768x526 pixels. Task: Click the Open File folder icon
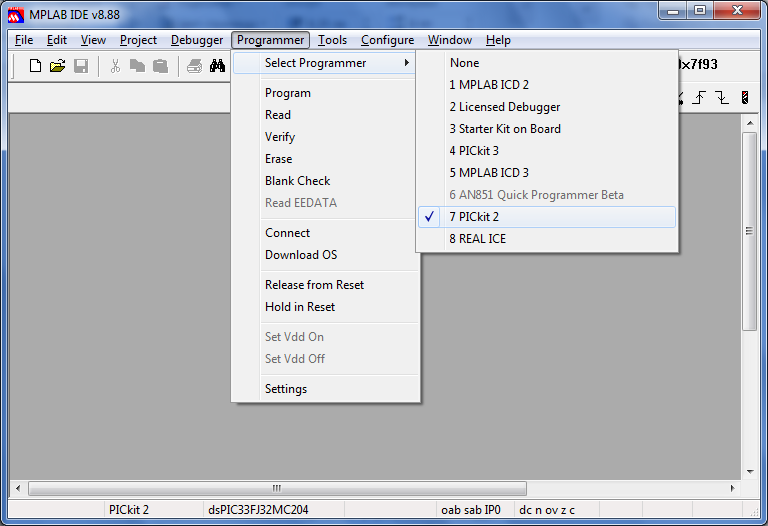(x=57, y=66)
